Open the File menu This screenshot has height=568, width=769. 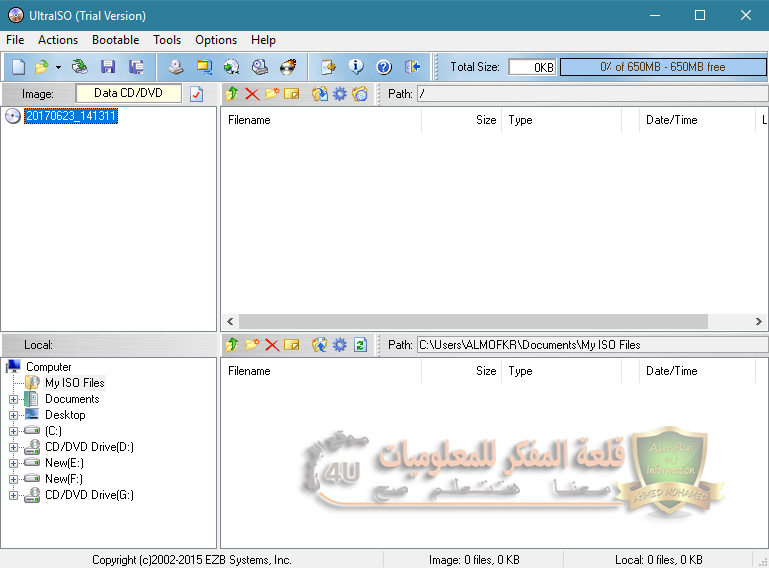click(15, 40)
